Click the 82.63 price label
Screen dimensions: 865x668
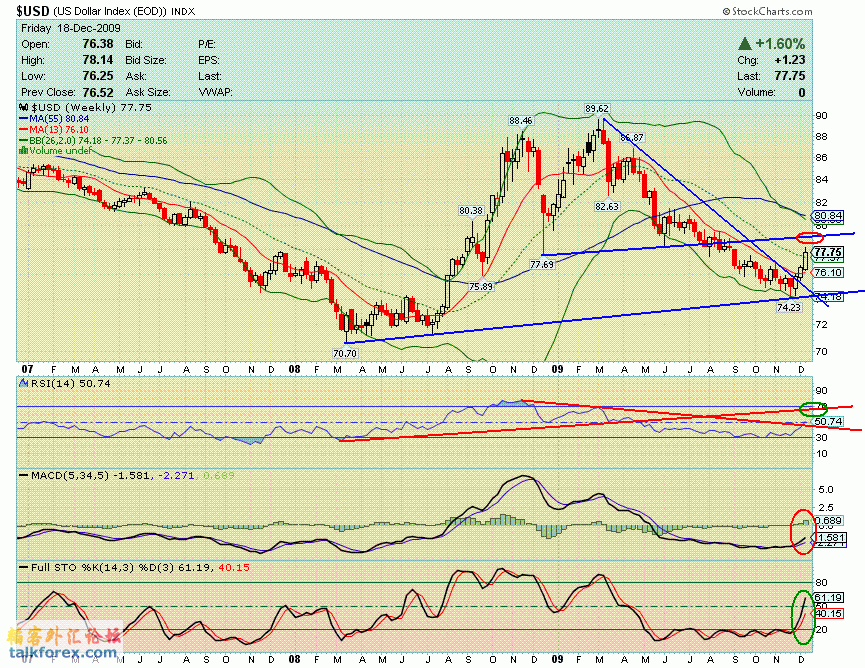(607, 206)
